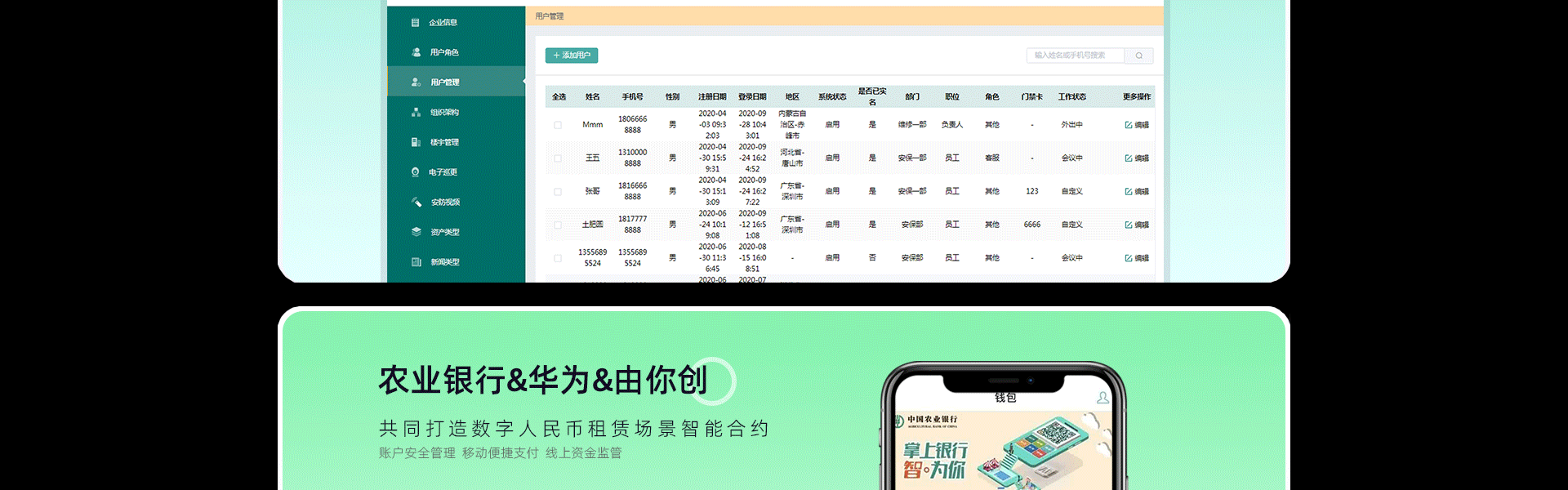Click the 否 real-name cell
1568x490 pixels.
tap(872, 258)
